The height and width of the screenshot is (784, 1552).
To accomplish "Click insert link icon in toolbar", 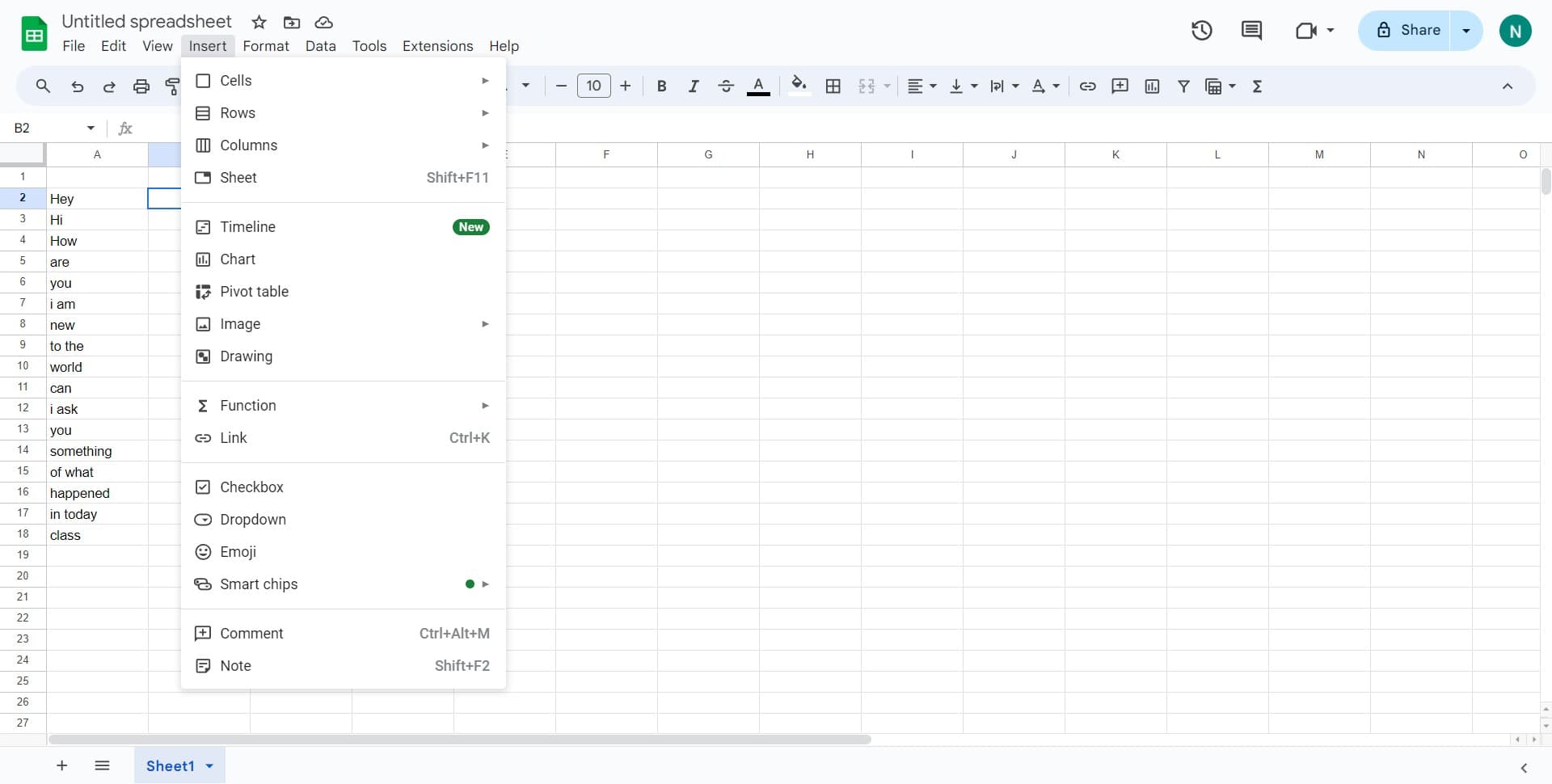I will point(1087,86).
